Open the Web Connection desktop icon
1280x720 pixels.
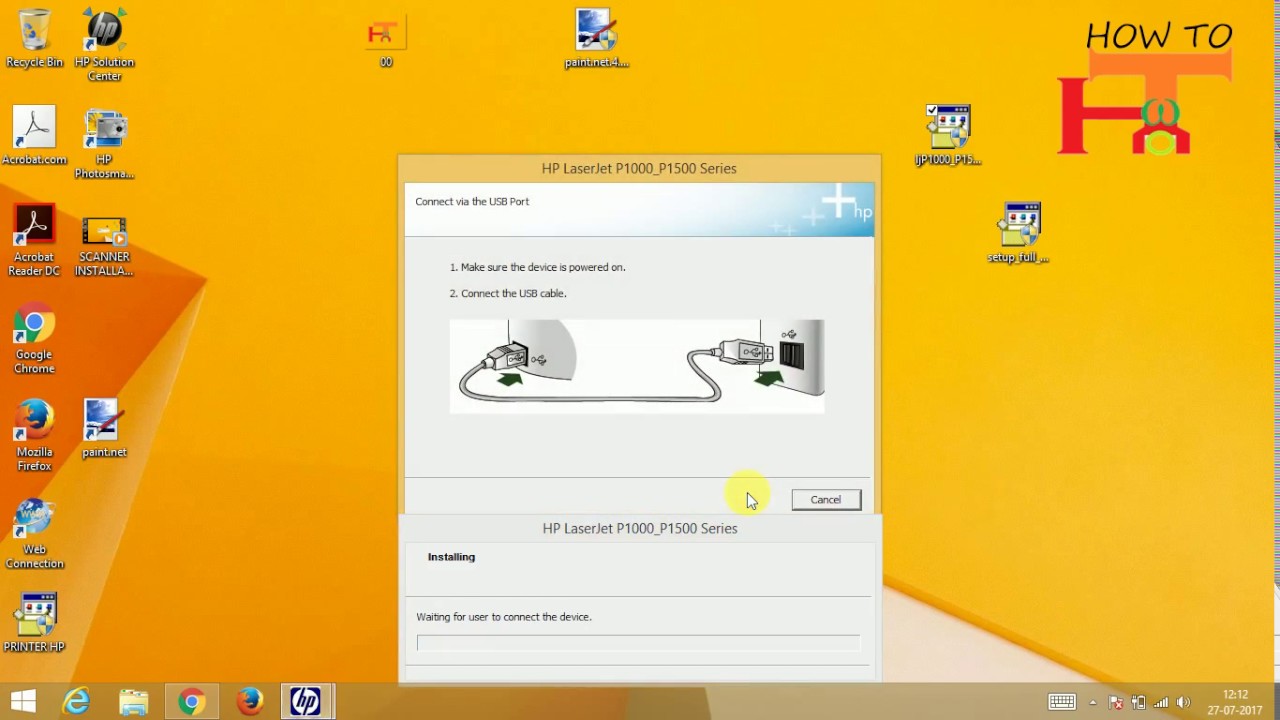tap(34, 533)
